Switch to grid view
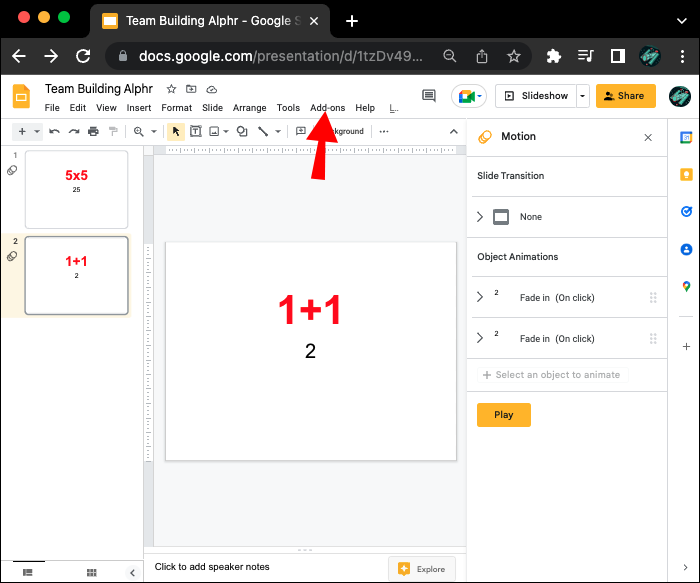 tap(92, 572)
